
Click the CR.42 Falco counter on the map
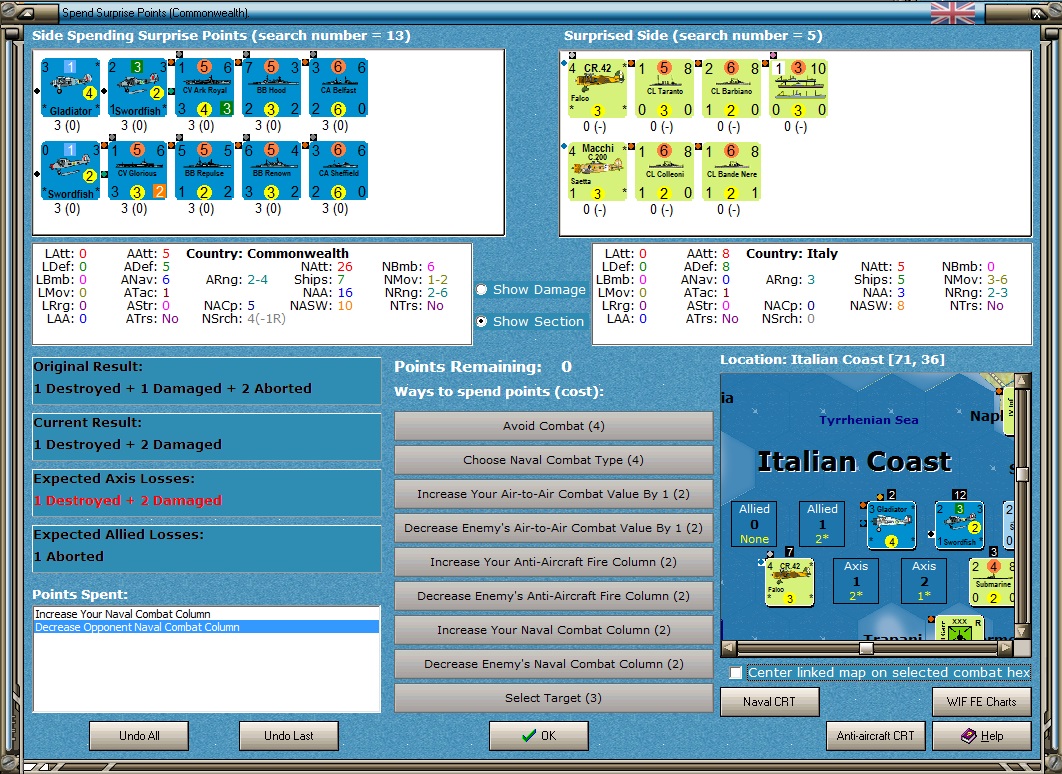tap(789, 582)
